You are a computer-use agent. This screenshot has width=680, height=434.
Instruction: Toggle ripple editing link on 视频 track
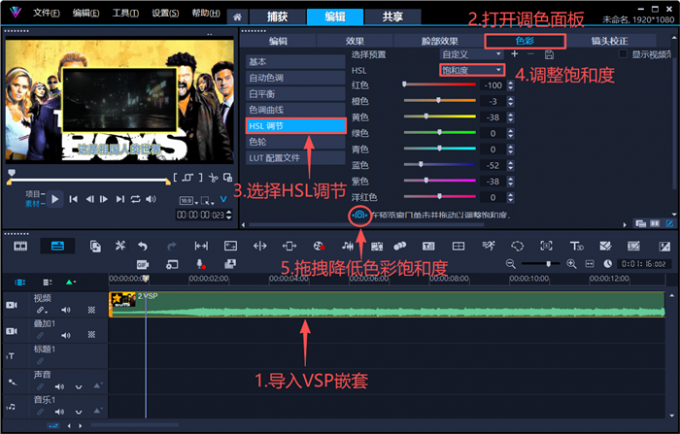coord(41,310)
